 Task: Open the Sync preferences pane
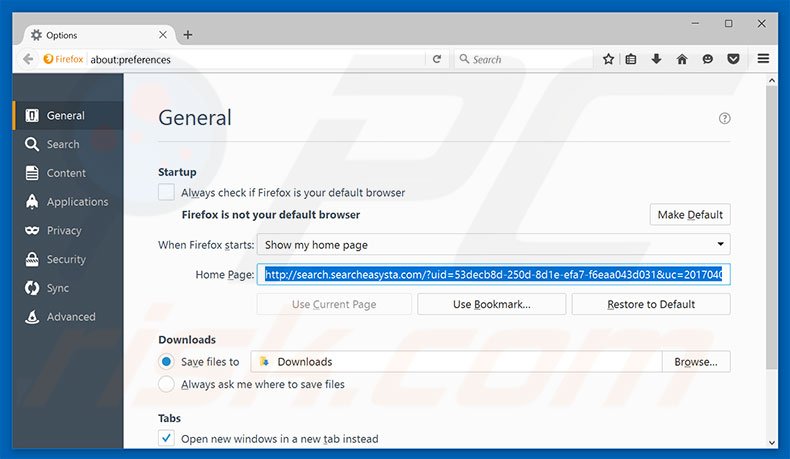(x=68, y=288)
